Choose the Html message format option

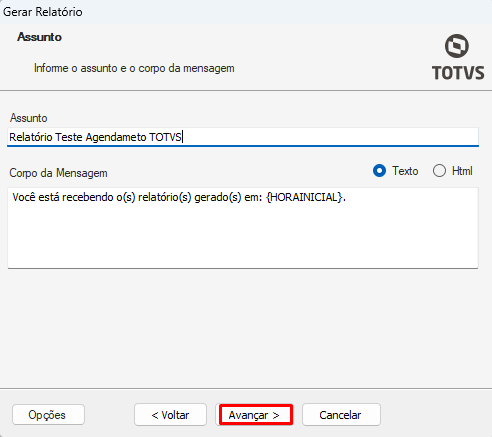tap(439, 171)
